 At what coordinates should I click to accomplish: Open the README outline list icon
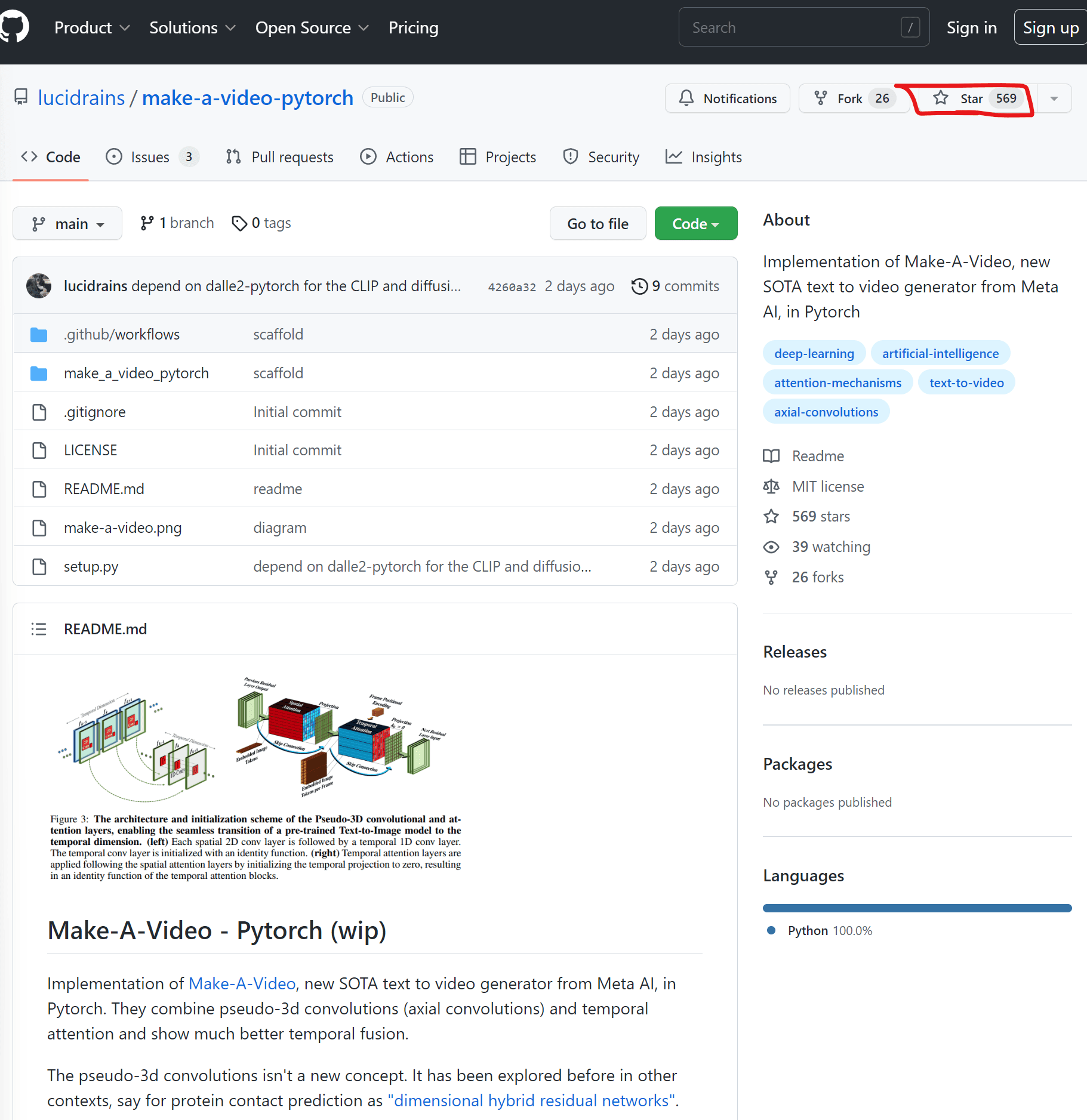(39, 629)
